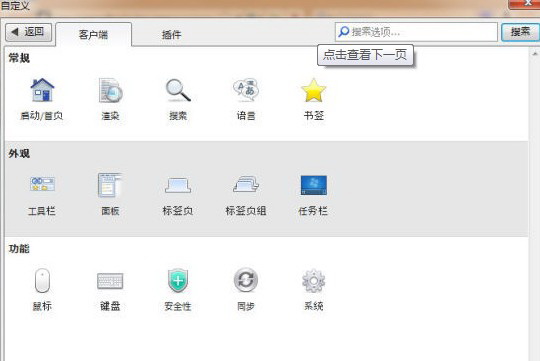The width and height of the screenshot is (540, 361).
Task: Click the 键盘 label text
Action: (x=110, y=306)
